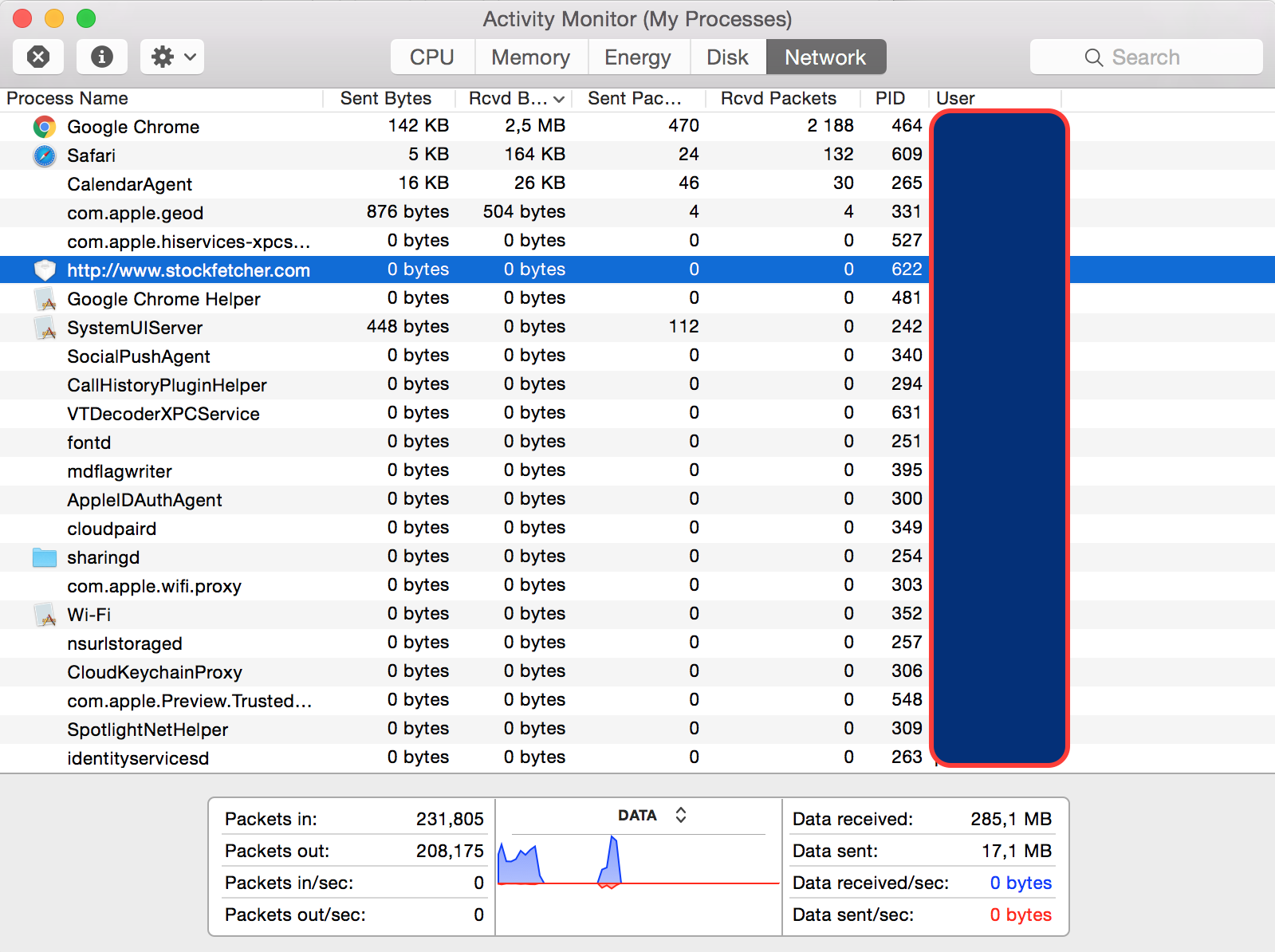Sort by PID column header

pos(895,98)
